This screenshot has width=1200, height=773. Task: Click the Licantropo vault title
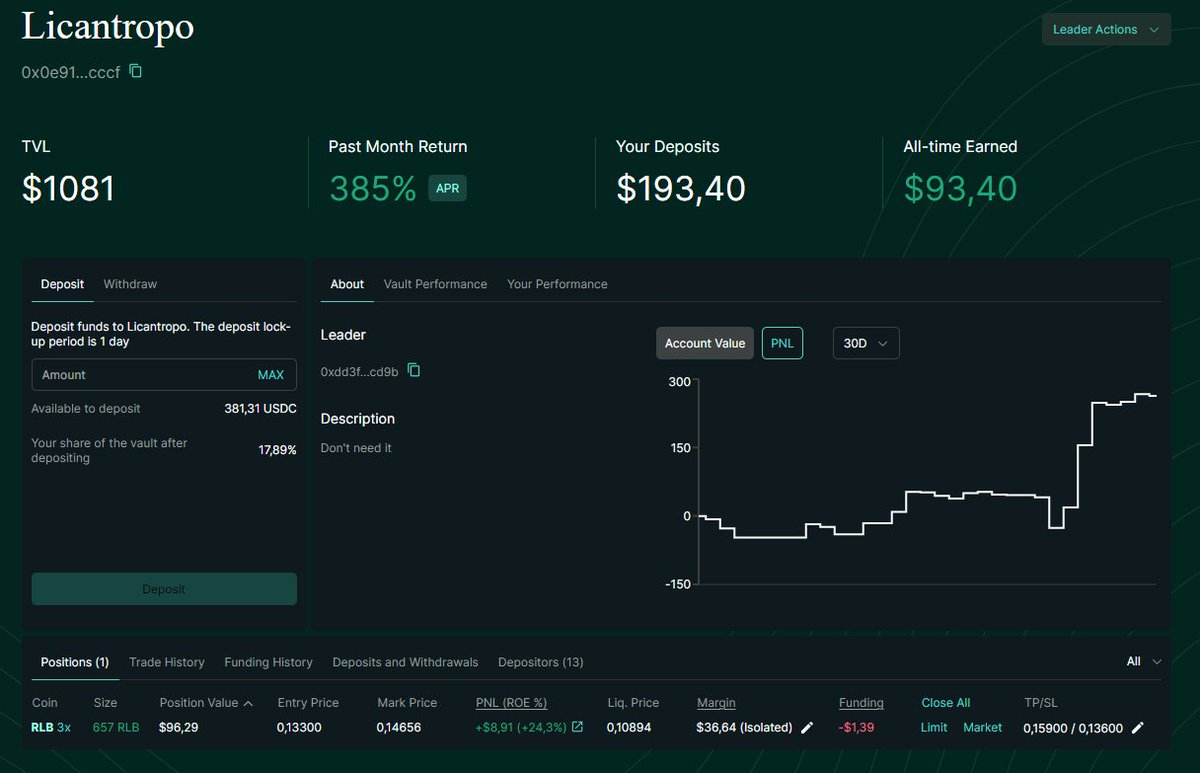(x=108, y=27)
